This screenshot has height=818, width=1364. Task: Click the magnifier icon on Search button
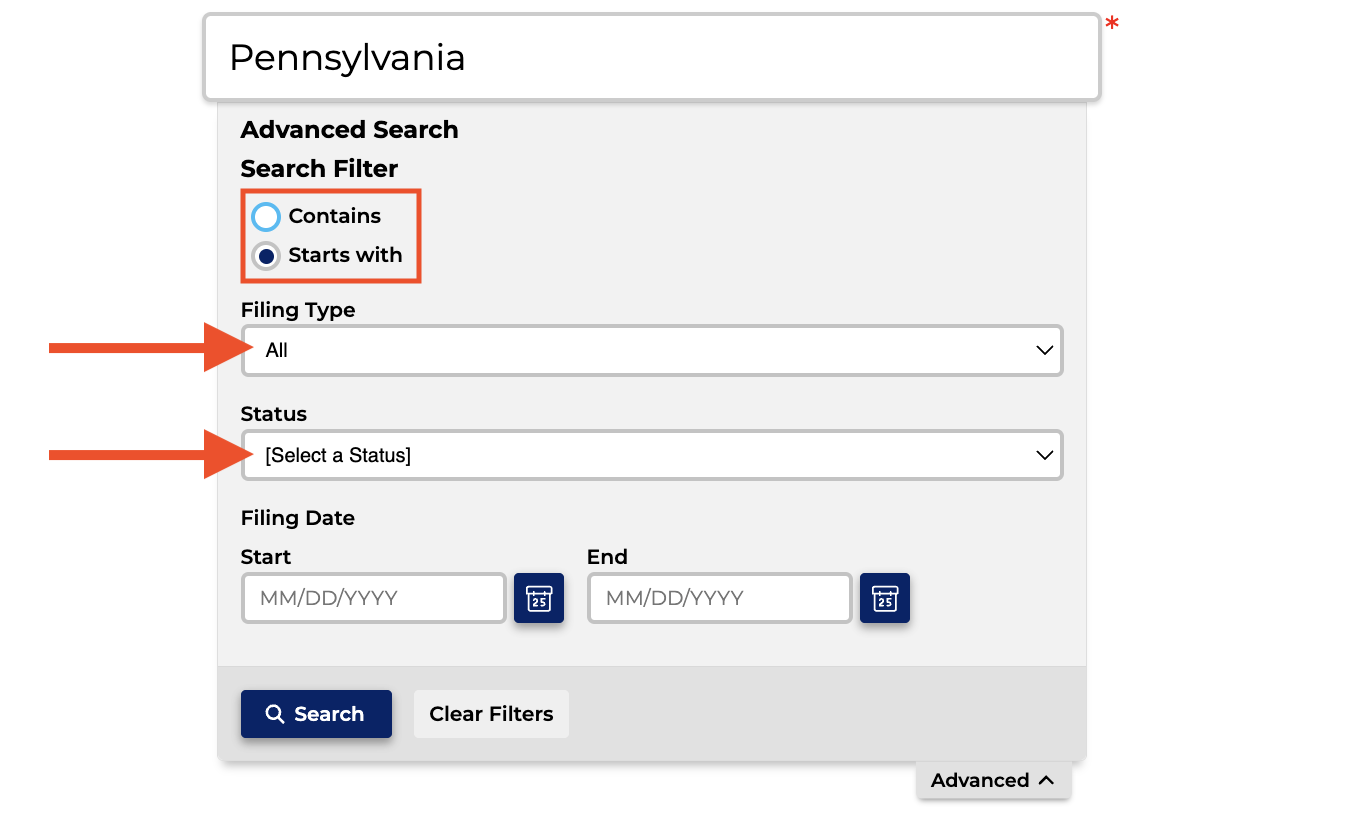tap(275, 714)
